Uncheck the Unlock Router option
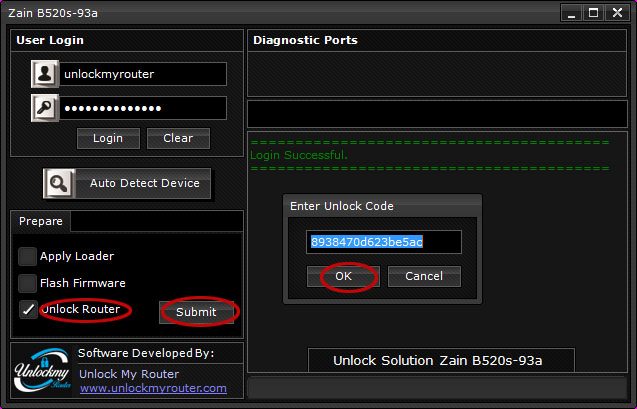 (x=28, y=310)
